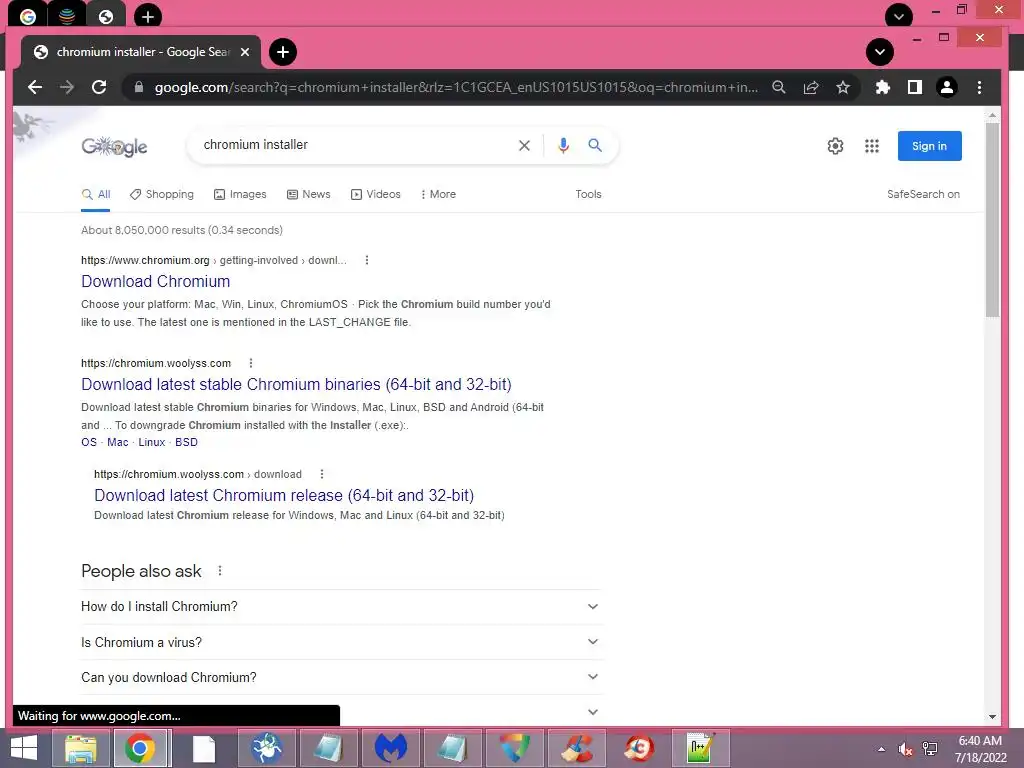The width and height of the screenshot is (1024, 768).
Task: Open Windows Start menu
Action: 24,748
